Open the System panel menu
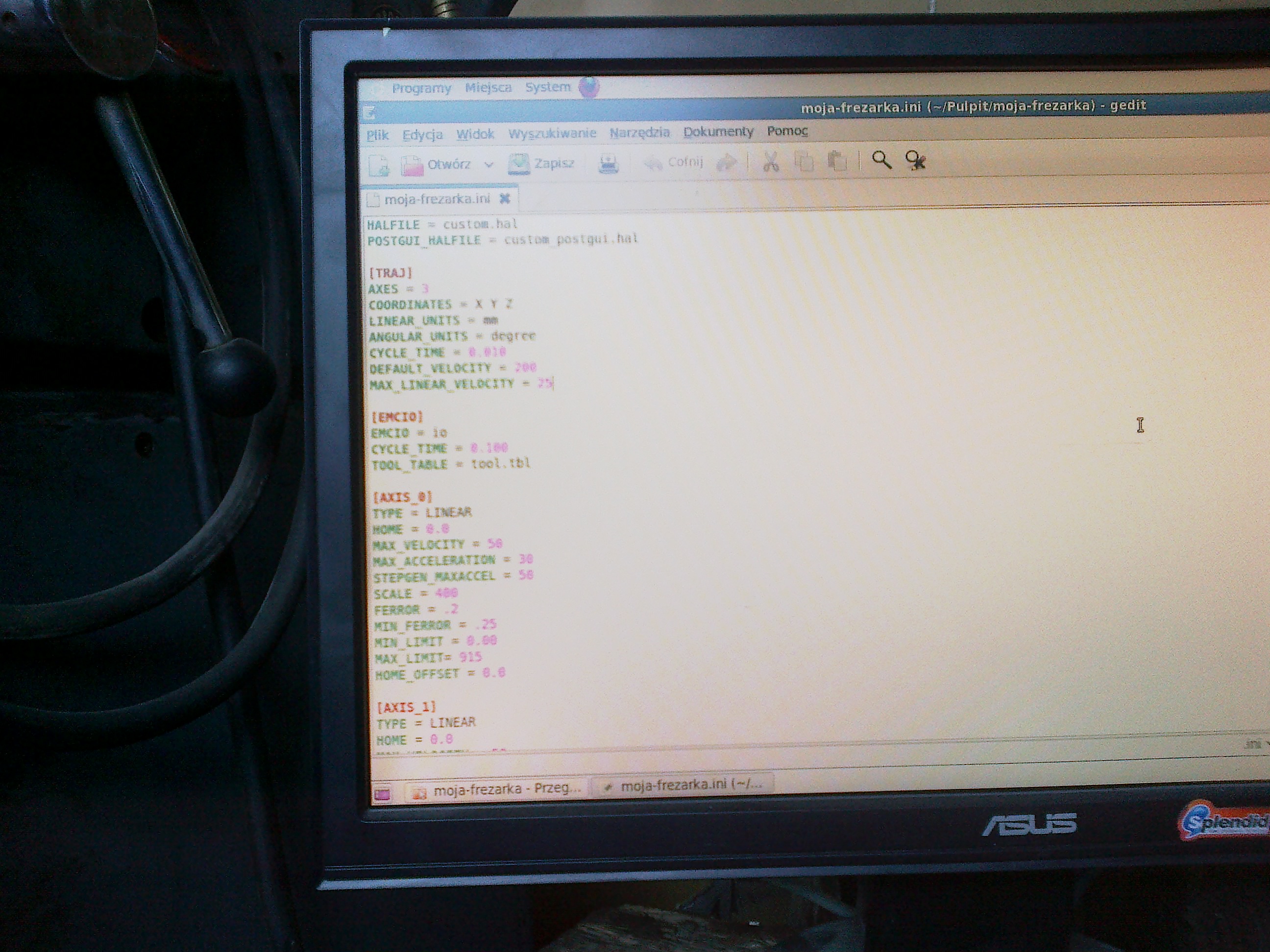The image size is (1270, 952). pyautogui.click(x=548, y=87)
